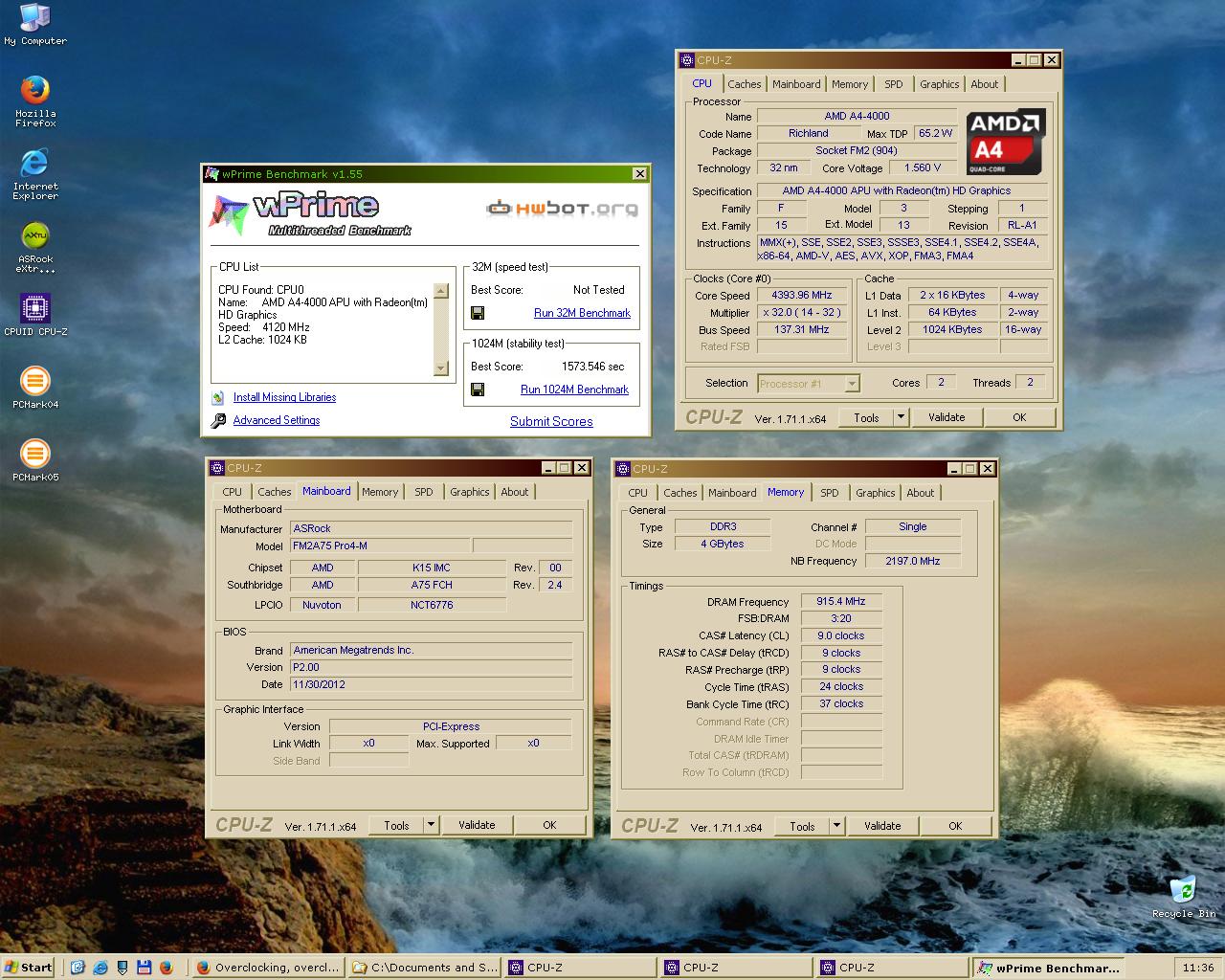The width and height of the screenshot is (1225, 980).
Task: Click the BIOS Date value 11/30/2012
Action: [431, 684]
